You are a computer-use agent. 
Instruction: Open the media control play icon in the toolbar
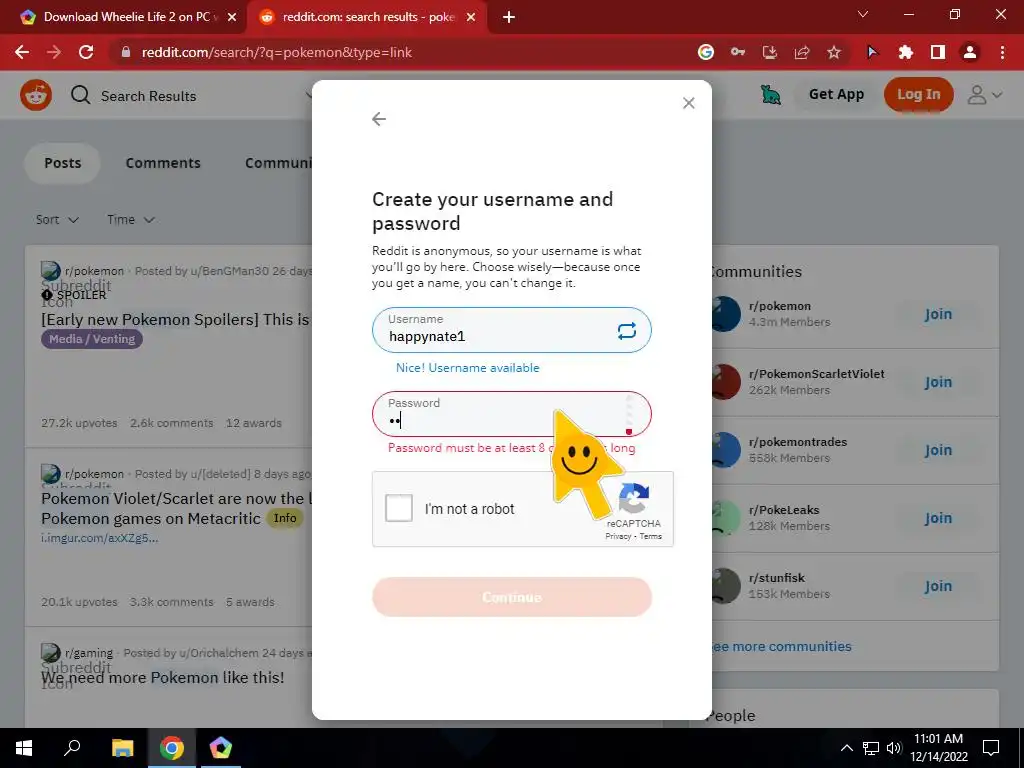[x=872, y=52]
